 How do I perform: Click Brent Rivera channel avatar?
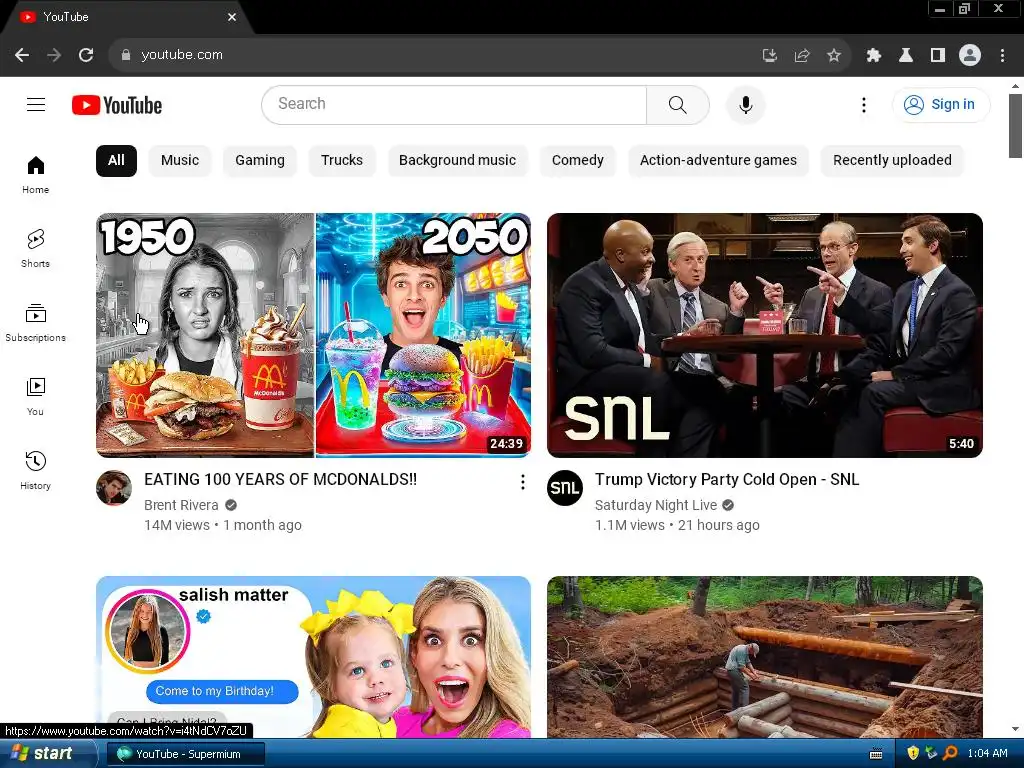coord(114,488)
